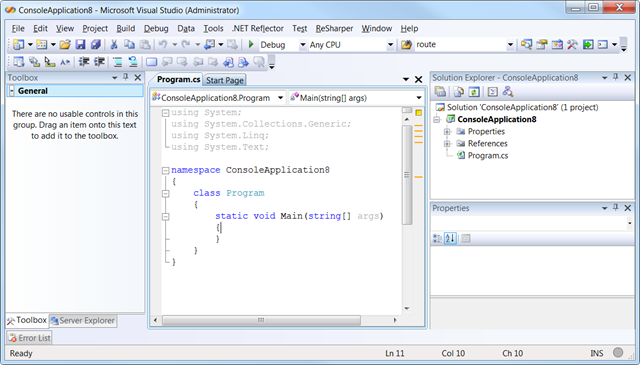Click the Add New Item toolbar icon
The height and width of the screenshot is (365, 640).
(x=42, y=45)
